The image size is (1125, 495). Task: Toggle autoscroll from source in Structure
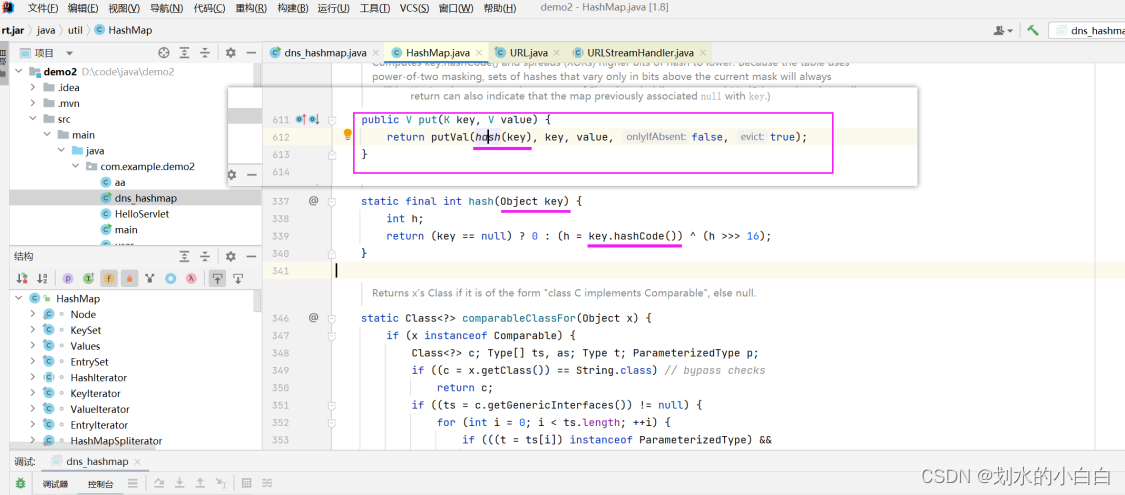tap(238, 278)
